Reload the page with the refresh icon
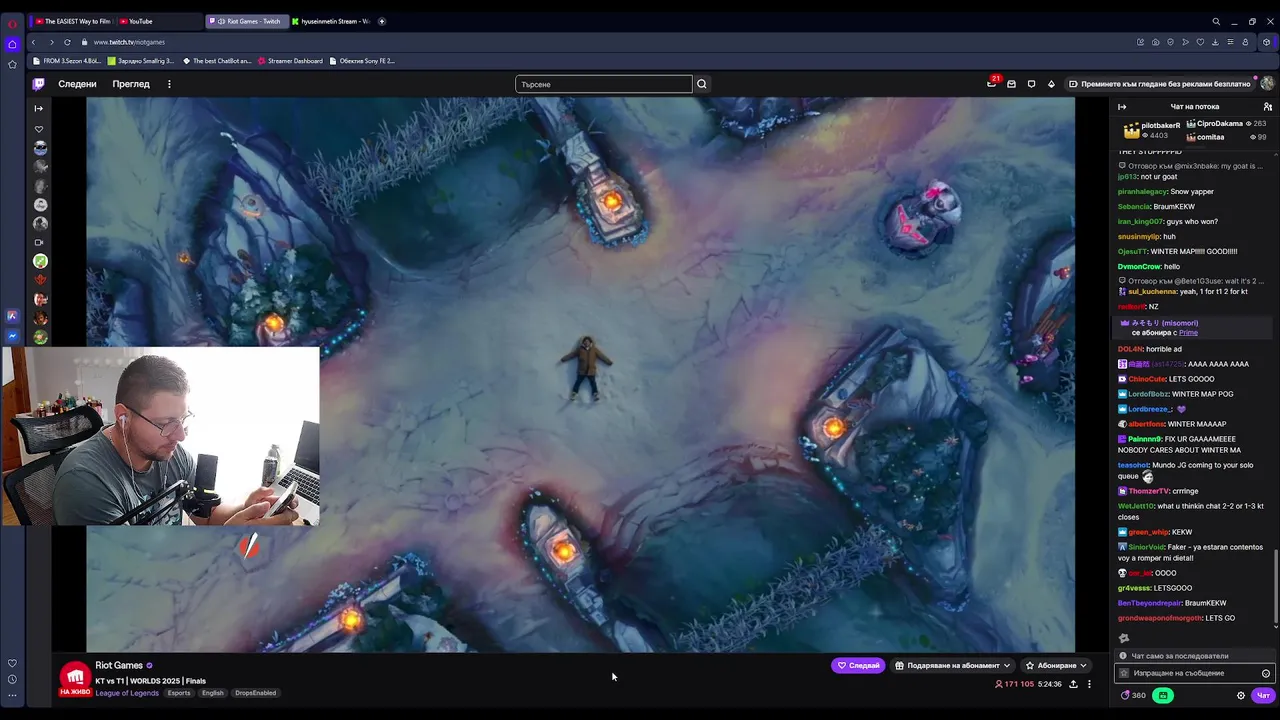This screenshot has height=720, width=1280. tap(67, 42)
